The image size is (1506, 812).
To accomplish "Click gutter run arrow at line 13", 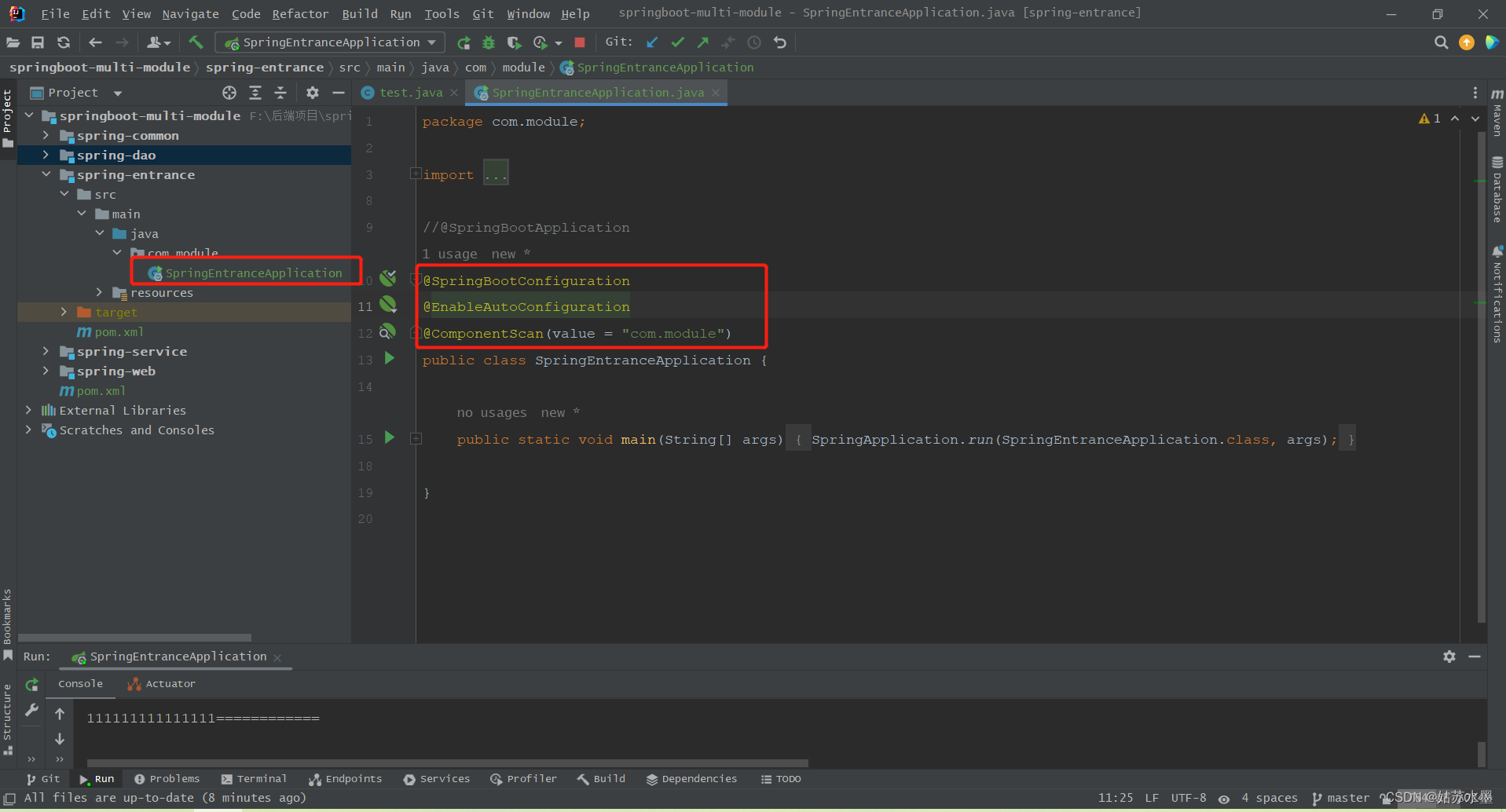I will coord(389,359).
